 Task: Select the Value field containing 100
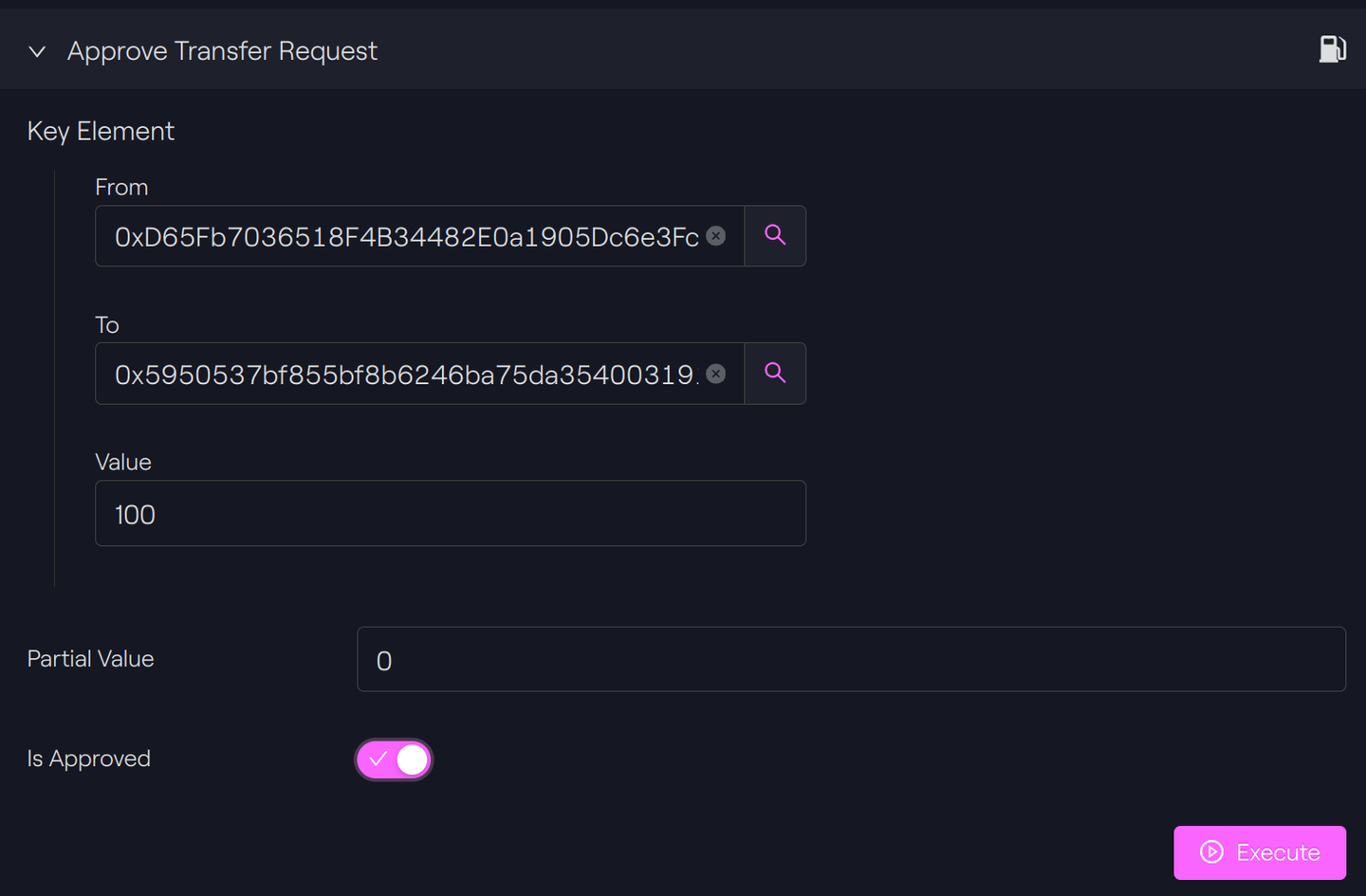[451, 513]
